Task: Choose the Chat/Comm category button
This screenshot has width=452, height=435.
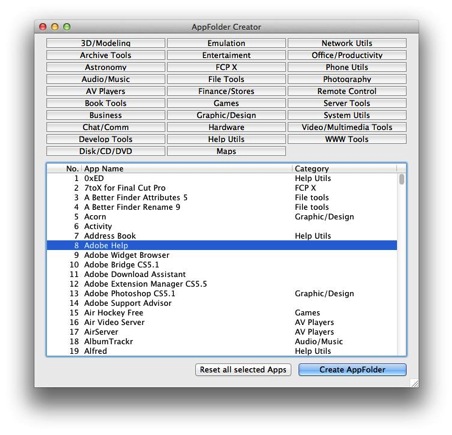Action: [106, 127]
